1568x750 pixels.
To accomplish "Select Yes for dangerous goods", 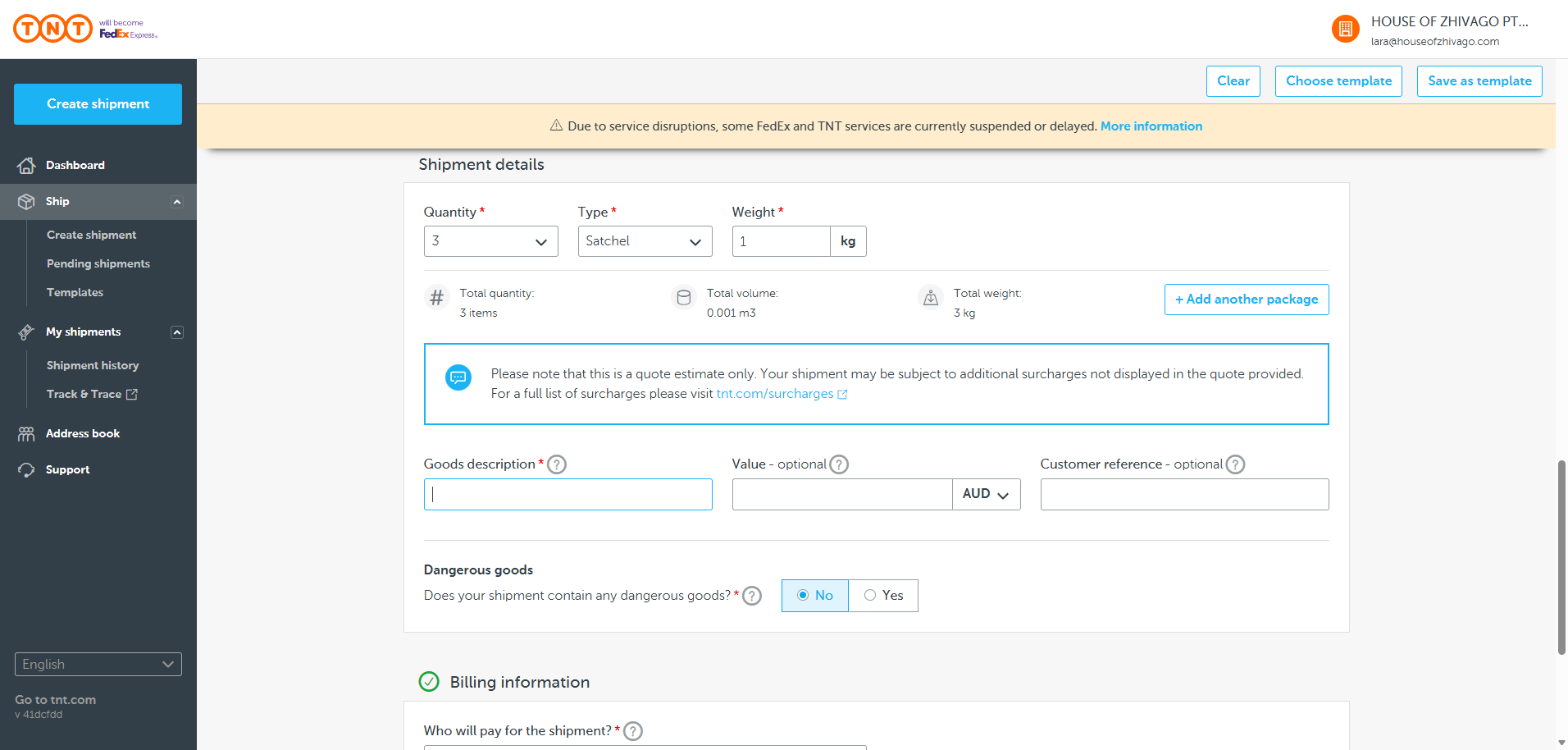I will click(883, 596).
